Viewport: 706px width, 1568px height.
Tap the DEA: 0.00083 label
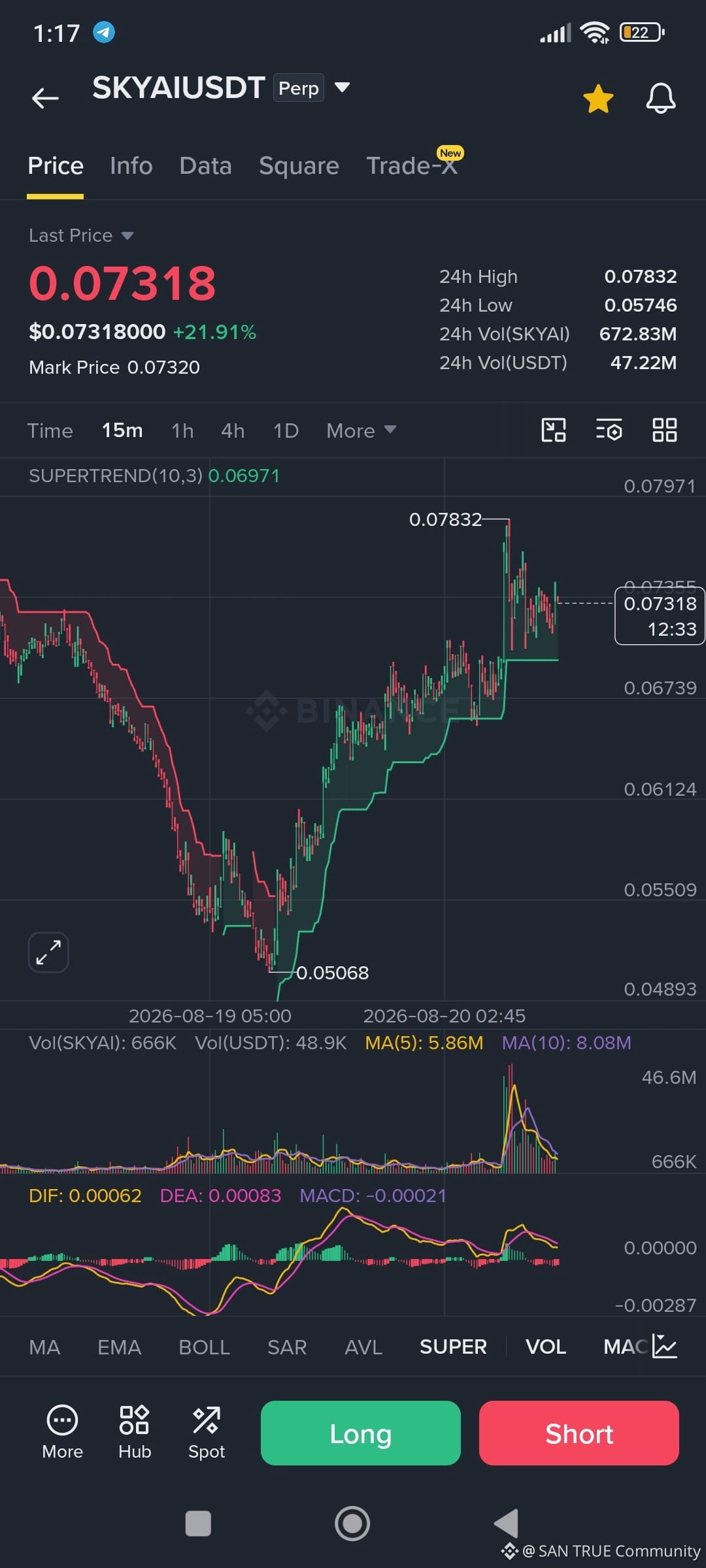[x=221, y=1196]
